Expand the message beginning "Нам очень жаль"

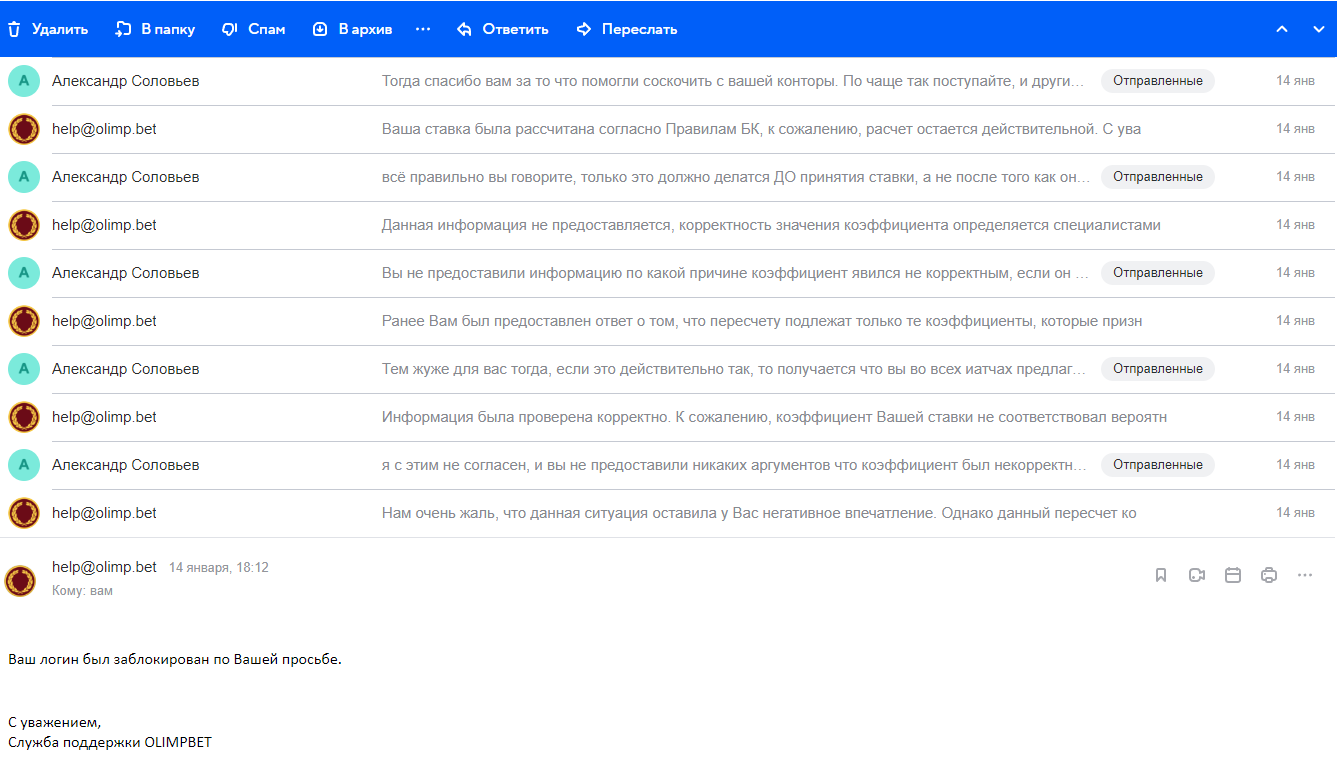click(x=758, y=513)
